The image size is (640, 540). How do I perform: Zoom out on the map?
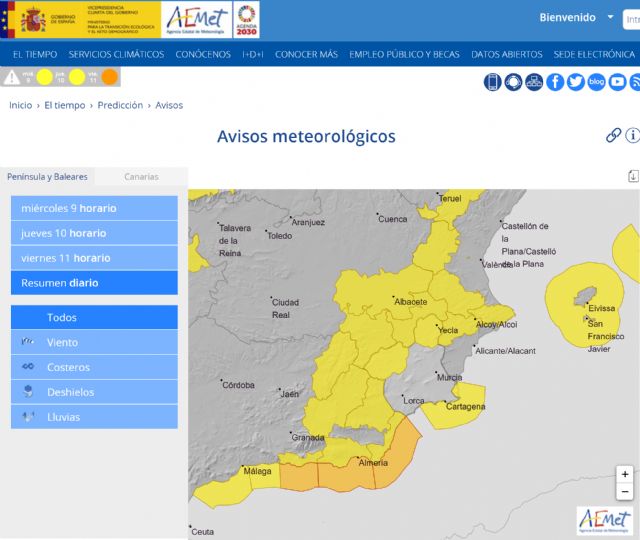click(x=625, y=491)
